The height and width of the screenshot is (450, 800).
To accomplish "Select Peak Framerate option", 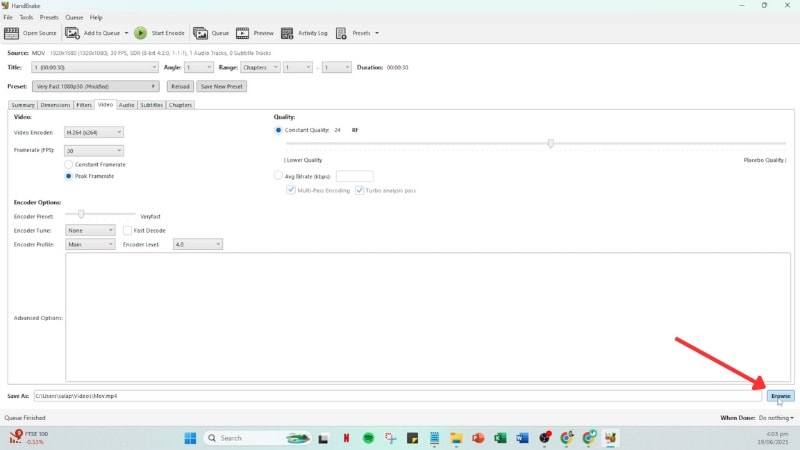I will 68,176.
